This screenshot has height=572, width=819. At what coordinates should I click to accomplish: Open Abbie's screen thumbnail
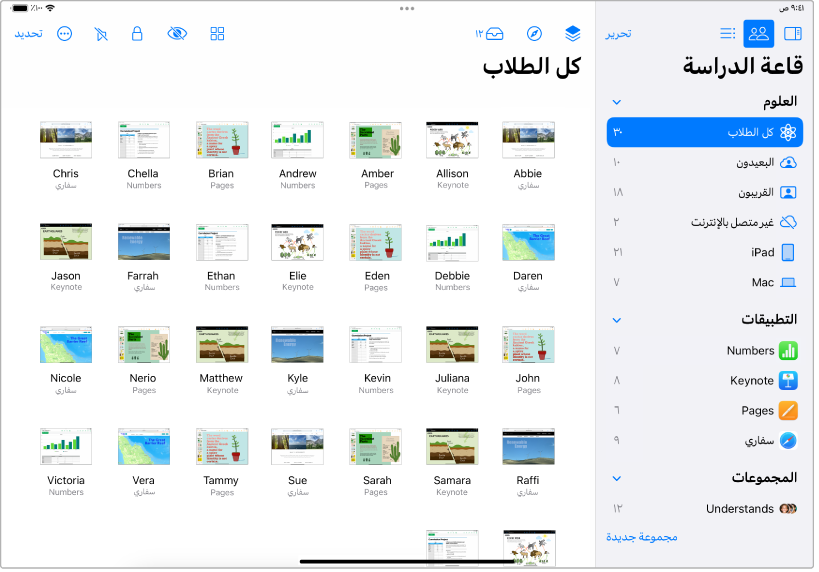click(528, 140)
